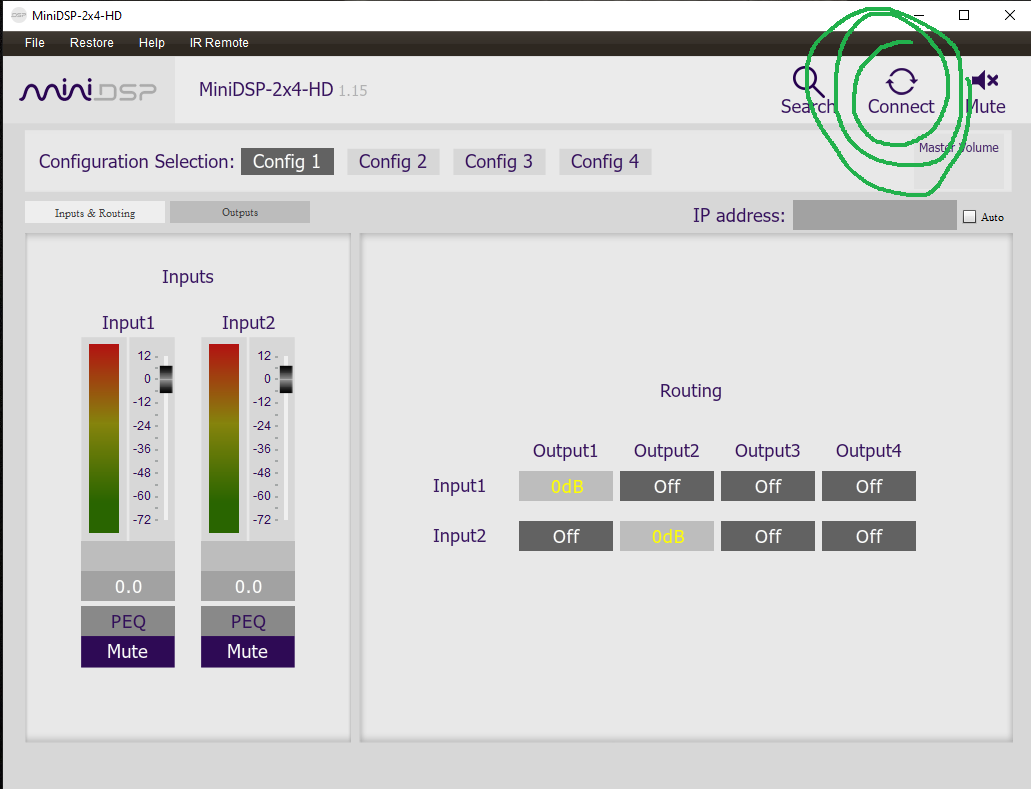
Task: Select Config 4 preset
Action: [x=605, y=162]
